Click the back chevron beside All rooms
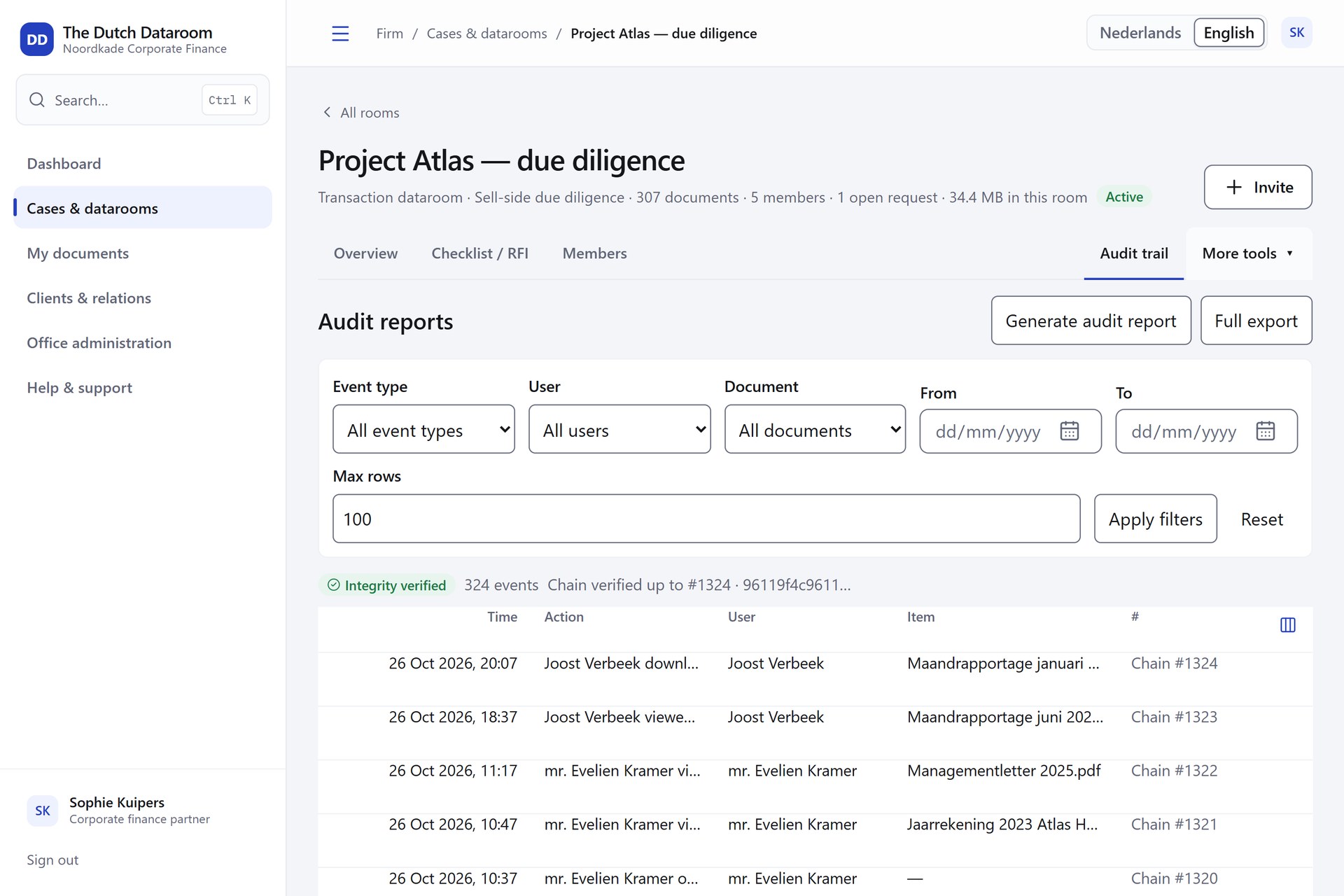The image size is (1344, 896). click(327, 113)
